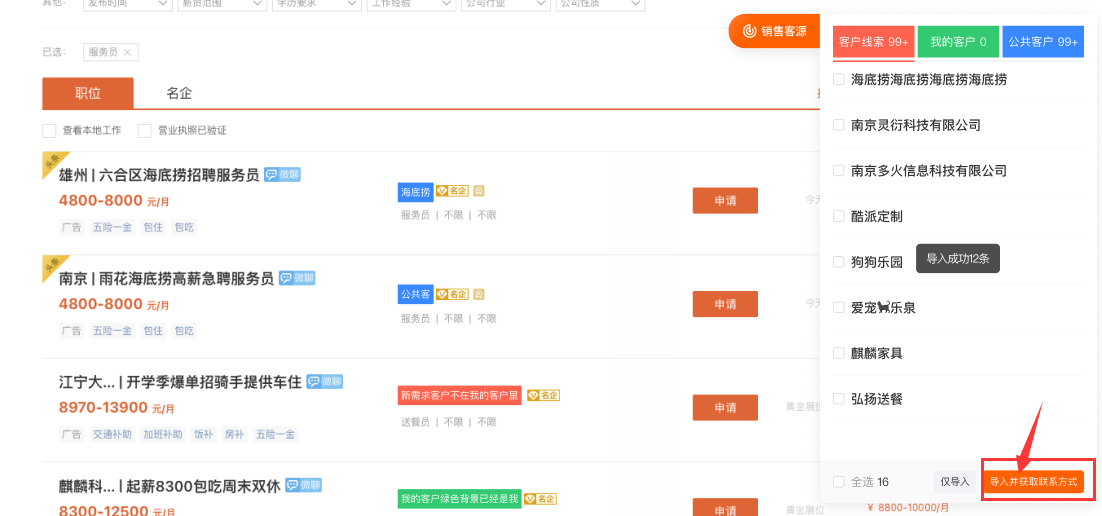Viewport: 1102px width, 516px height.
Task: Click the 加班补助 benefit tag
Action: pyautogui.click(x=163, y=434)
